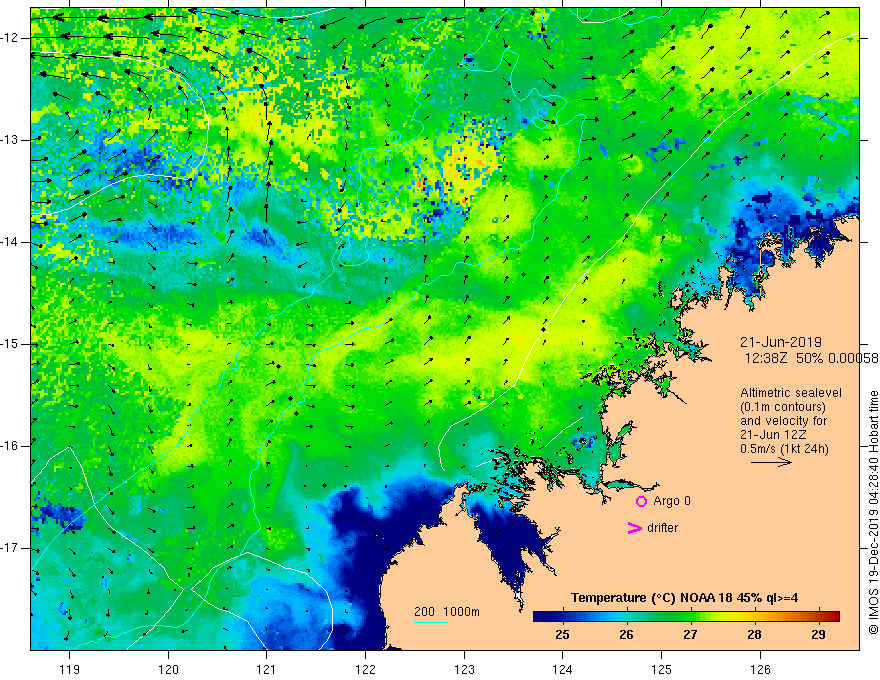Click longitude axis label 122
Viewport: 880px width, 680px height.
[365, 669]
